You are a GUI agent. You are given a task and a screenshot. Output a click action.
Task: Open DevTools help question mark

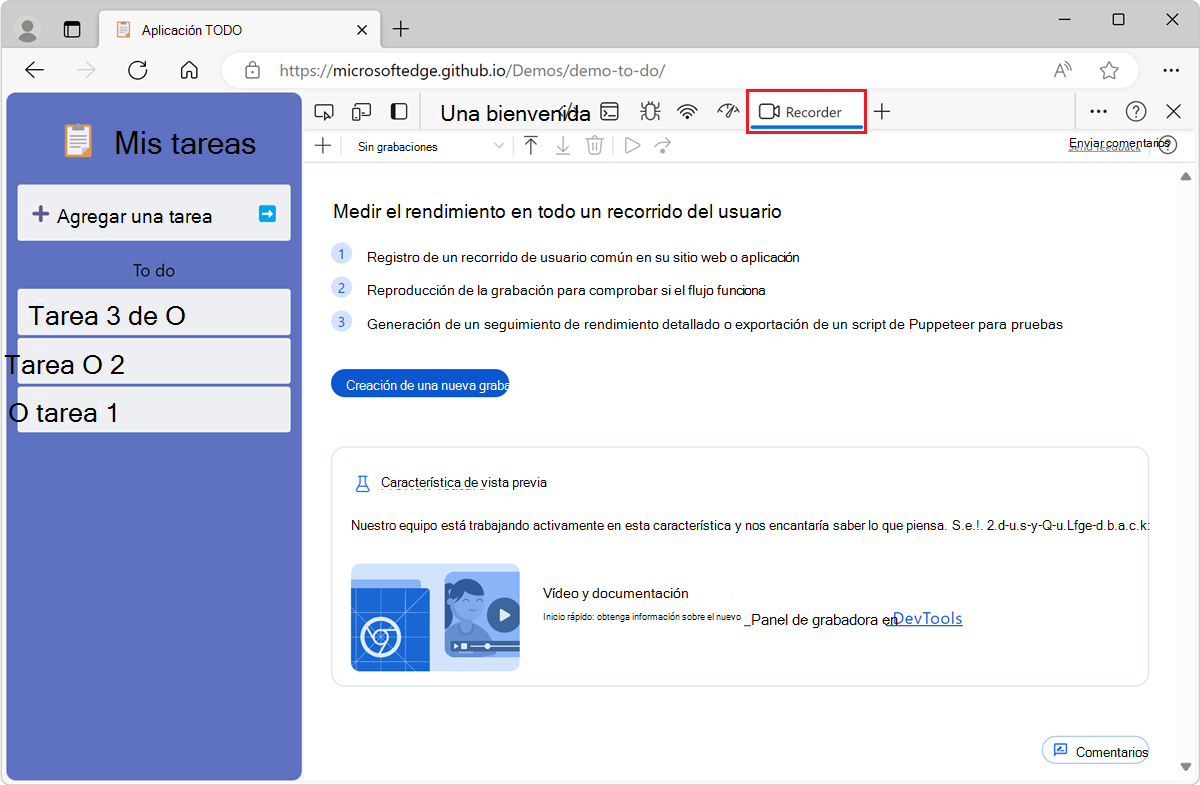click(1135, 111)
